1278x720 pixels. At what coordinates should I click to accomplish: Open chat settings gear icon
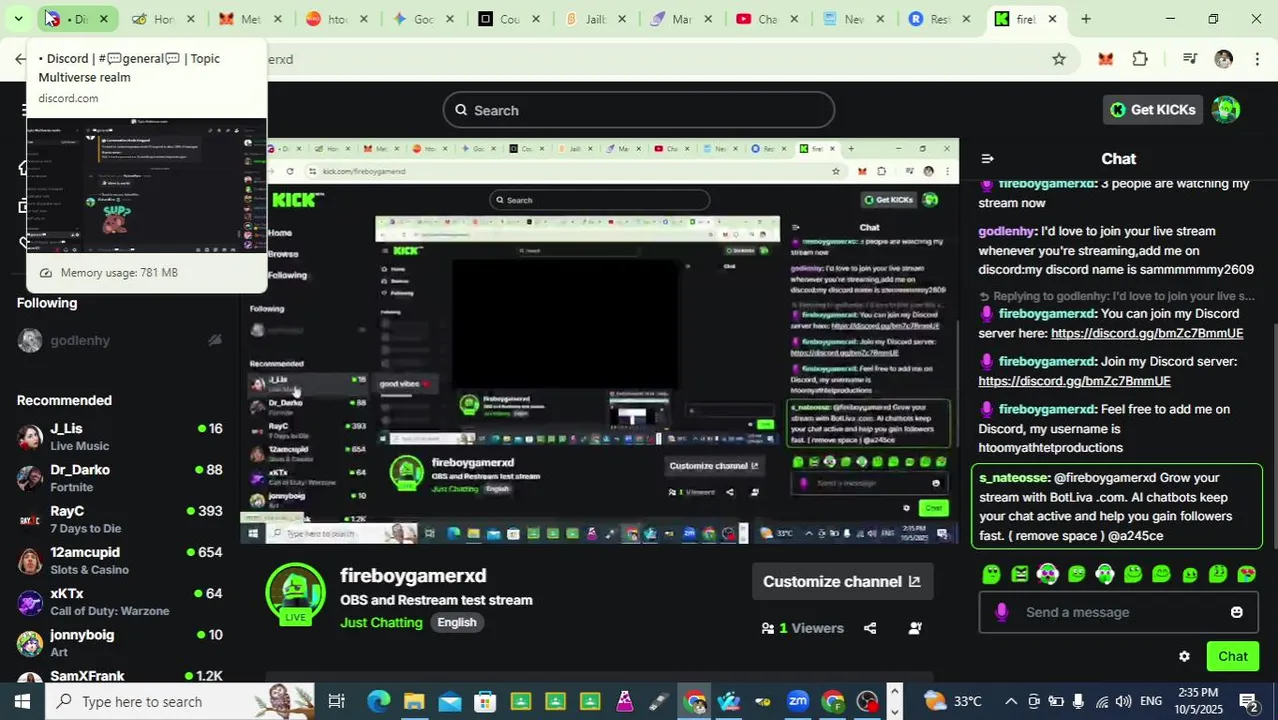point(1184,656)
